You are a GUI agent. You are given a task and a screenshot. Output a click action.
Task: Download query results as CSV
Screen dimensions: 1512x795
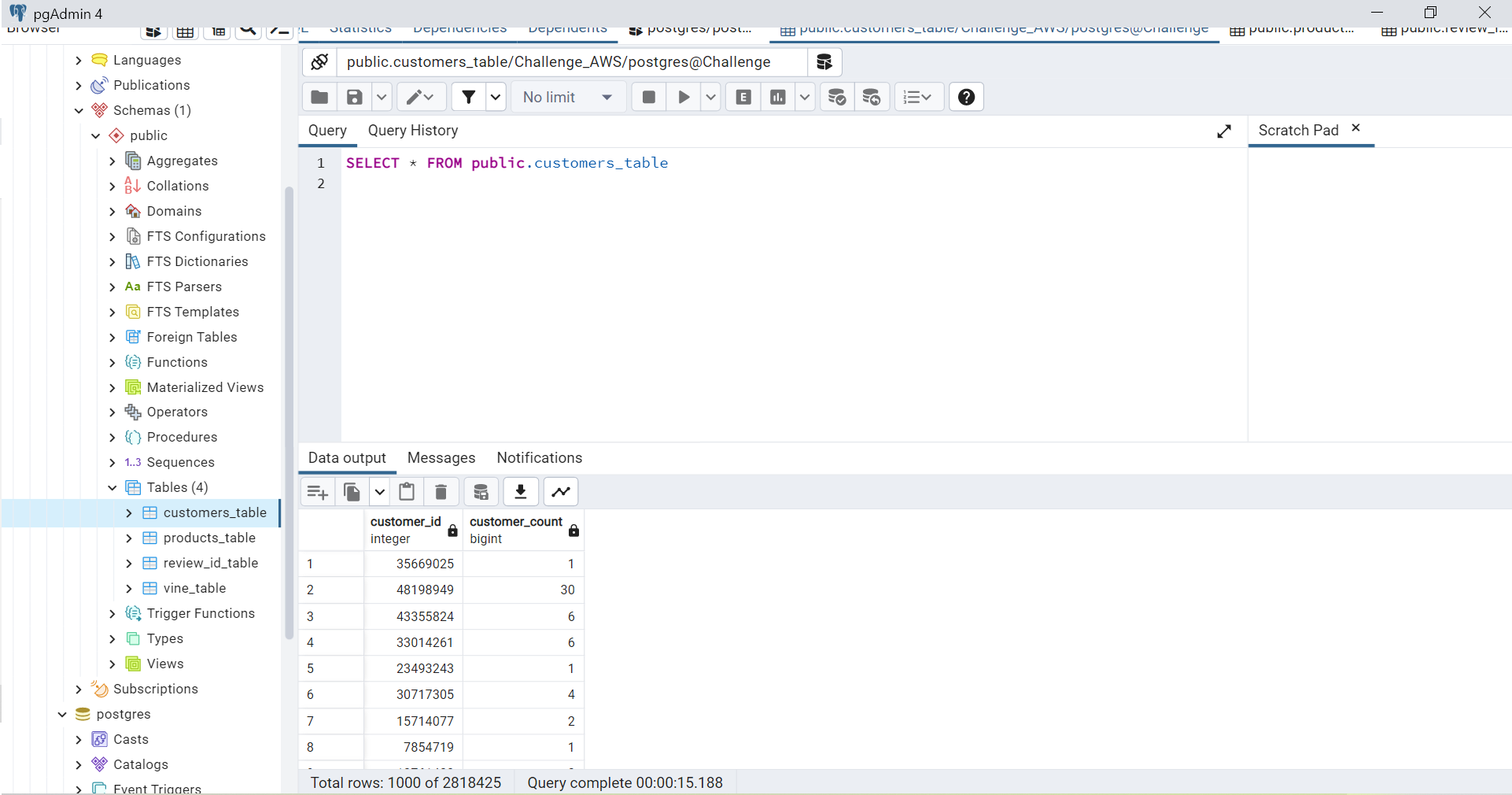click(520, 491)
